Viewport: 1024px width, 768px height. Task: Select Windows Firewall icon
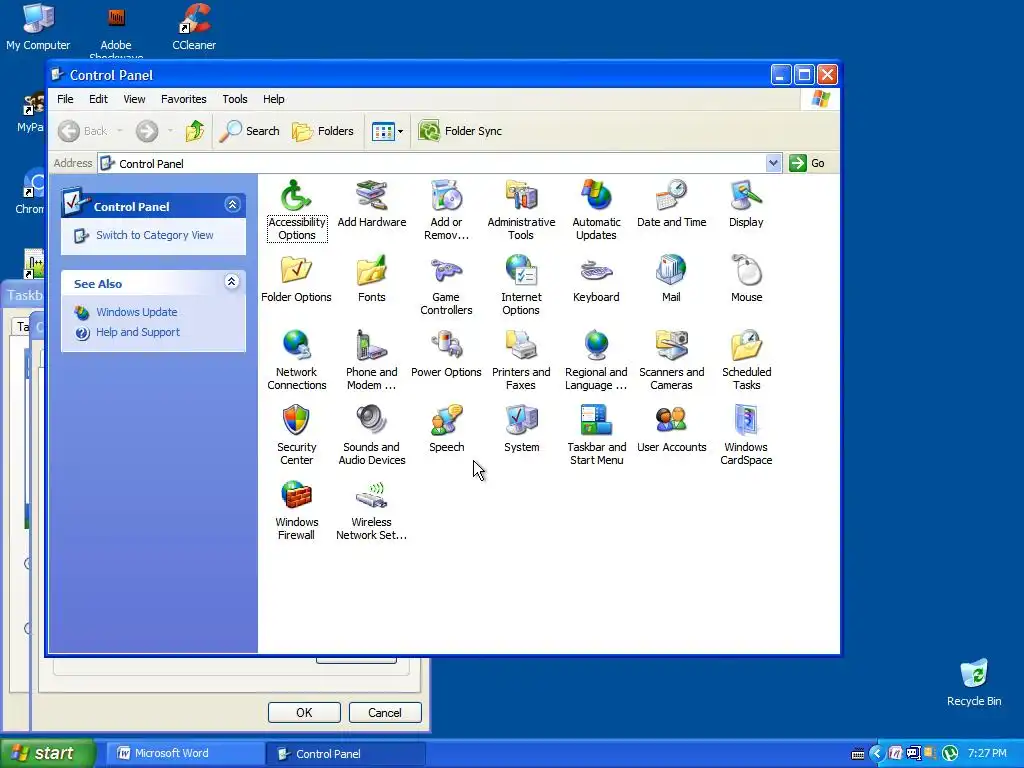coord(296,511)
